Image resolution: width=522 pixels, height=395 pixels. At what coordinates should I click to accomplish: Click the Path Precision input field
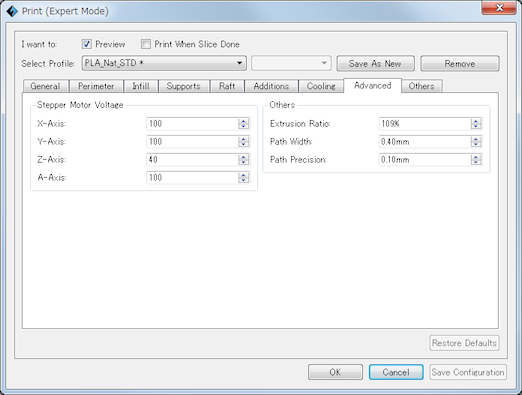[x=425, y=160]
